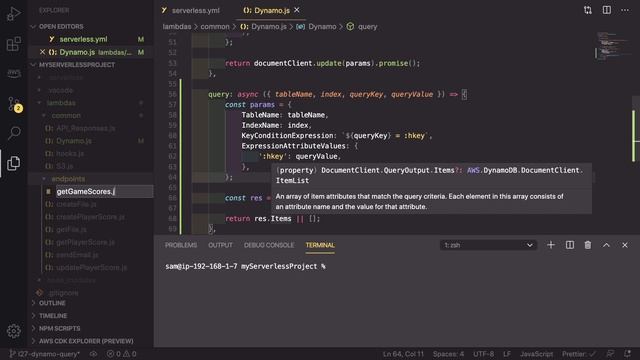Expand AWS CDK EXPLORER (PREVIEW) section
This screenshot has width=640, height=360.
coord(86,341)
